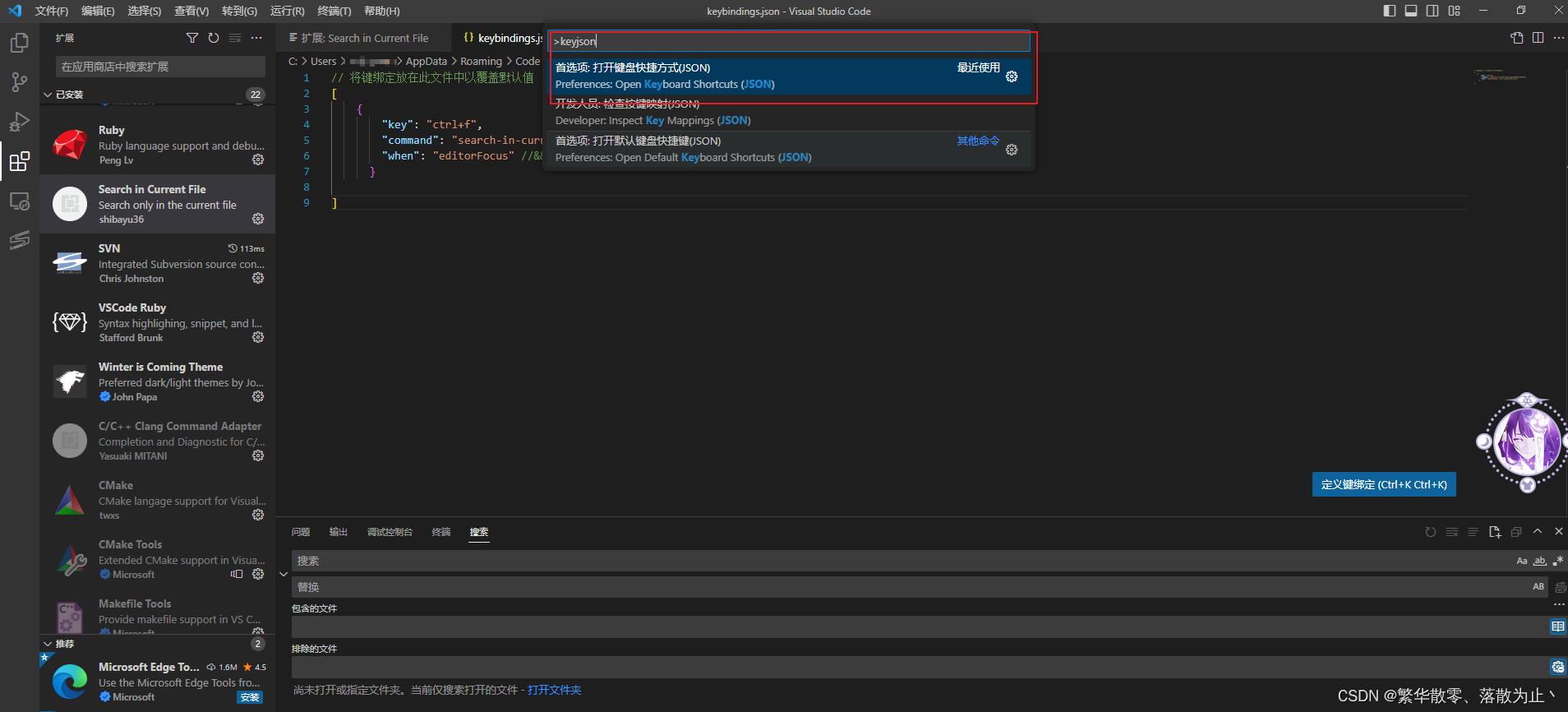Click the AppData breadcrumb segment
This screenshot has width=1568, height=712.
(x=427, y=61)
